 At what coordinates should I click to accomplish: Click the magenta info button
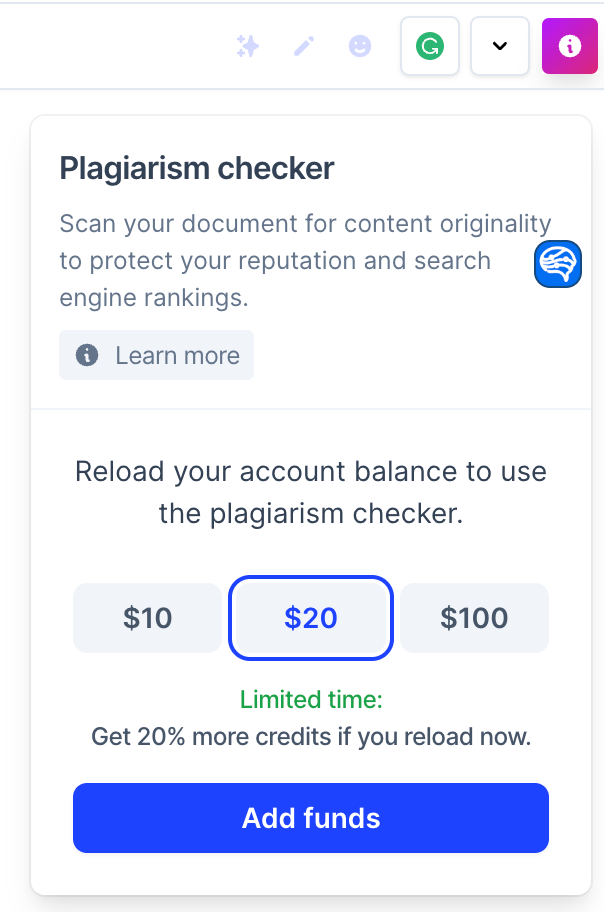point(570,46)
